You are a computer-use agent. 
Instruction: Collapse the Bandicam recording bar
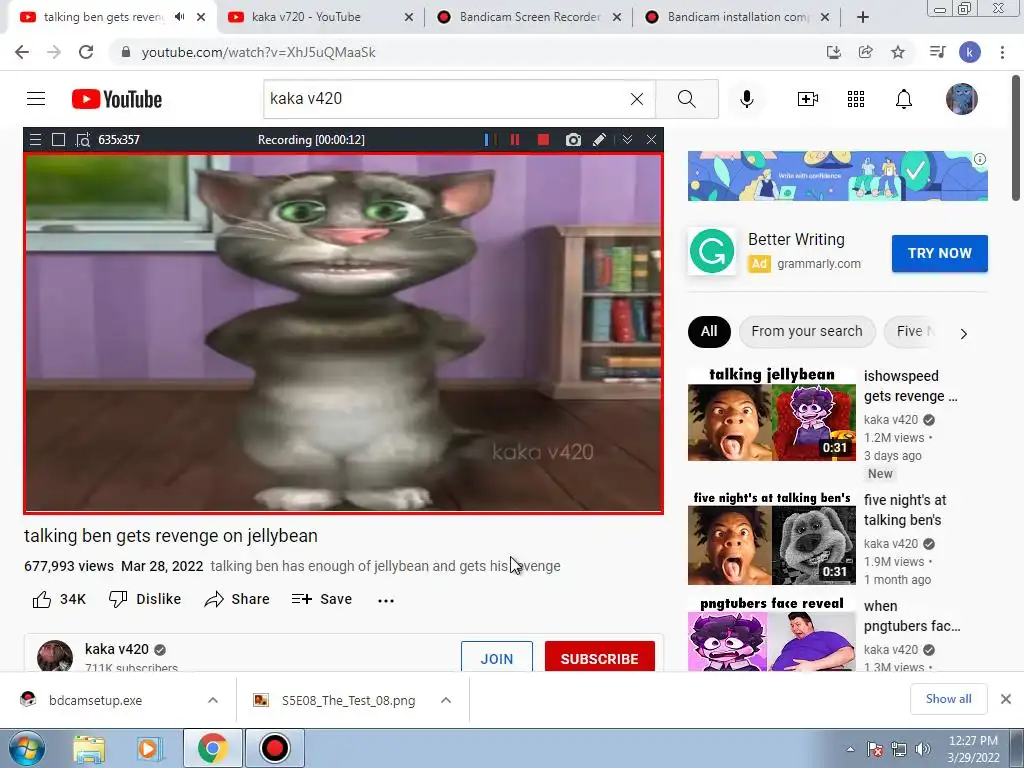[x=628, y=140]
